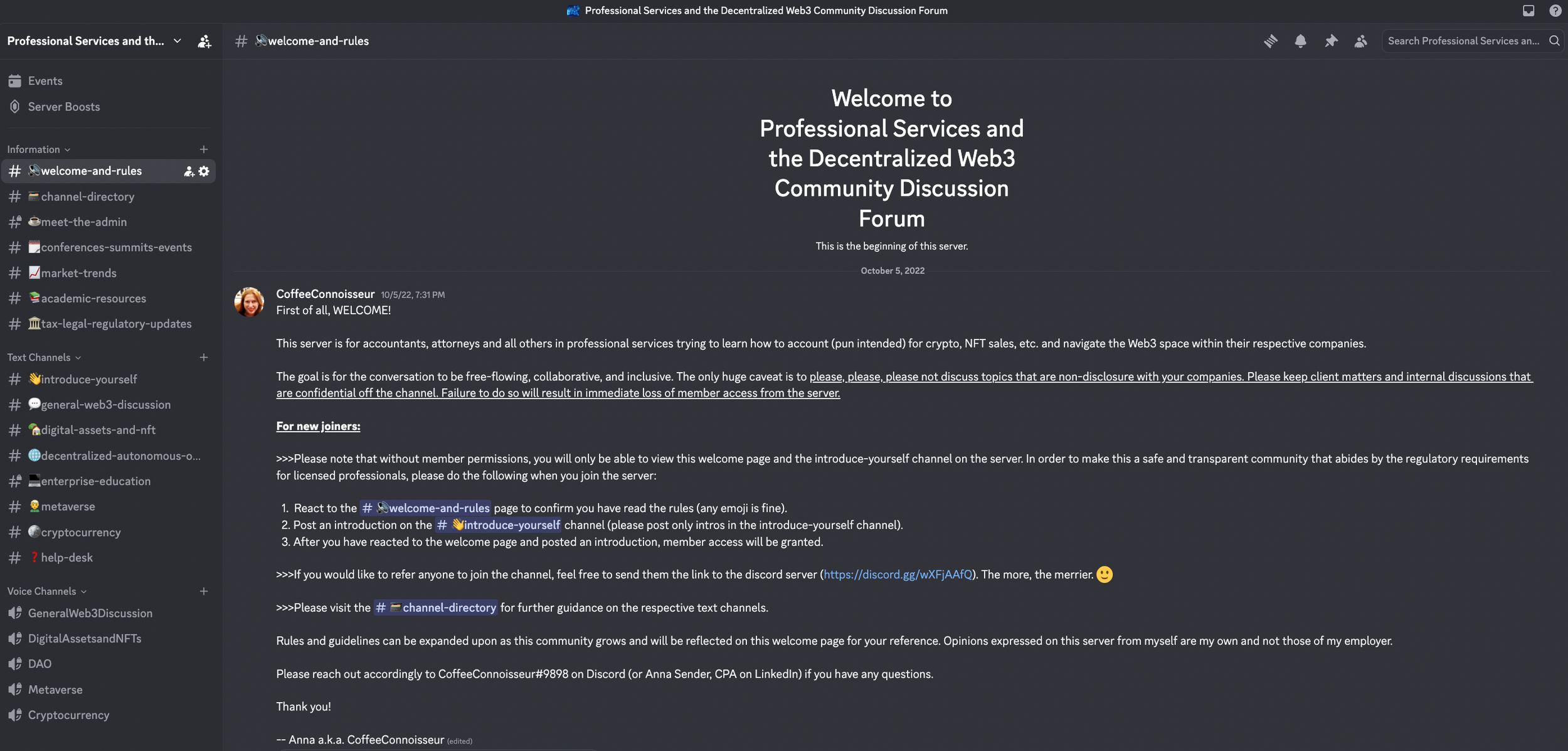Collapse the Voice Channels category
Screen dimensions: 1568x751
click(47, 592)
